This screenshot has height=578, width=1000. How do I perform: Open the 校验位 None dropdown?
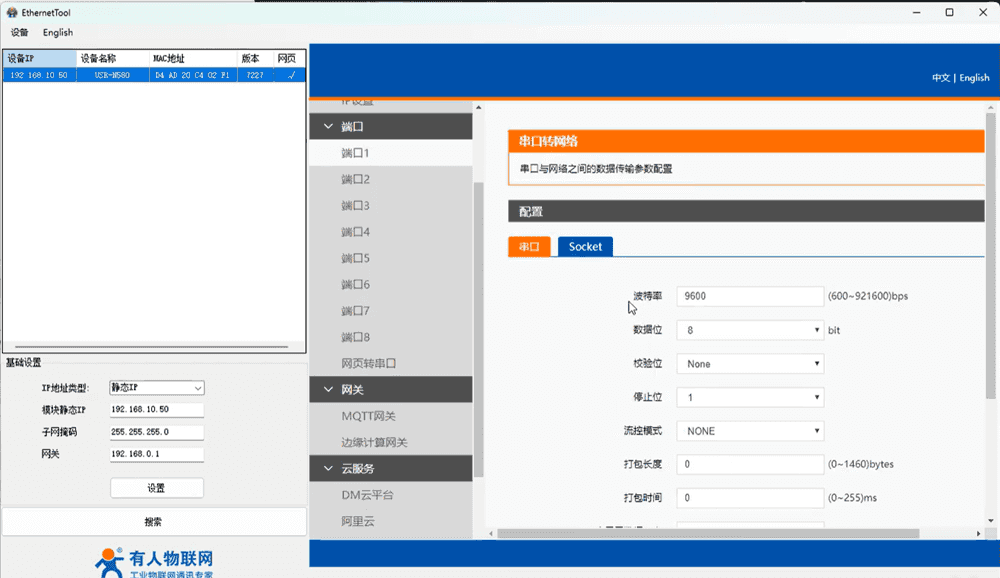[x=750, y=364]
